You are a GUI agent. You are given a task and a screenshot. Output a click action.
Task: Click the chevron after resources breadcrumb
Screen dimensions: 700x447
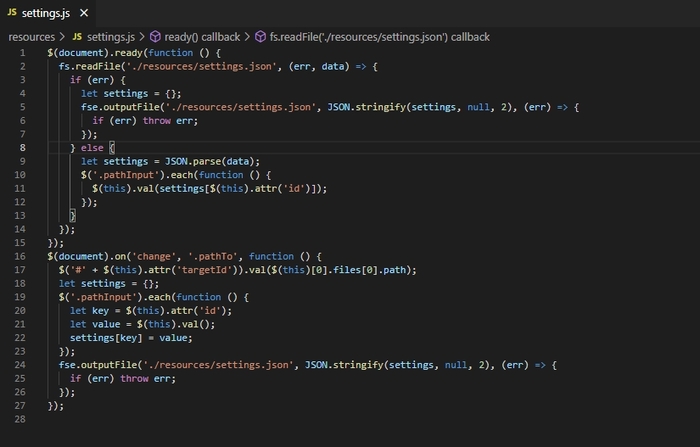click(62, 37)
